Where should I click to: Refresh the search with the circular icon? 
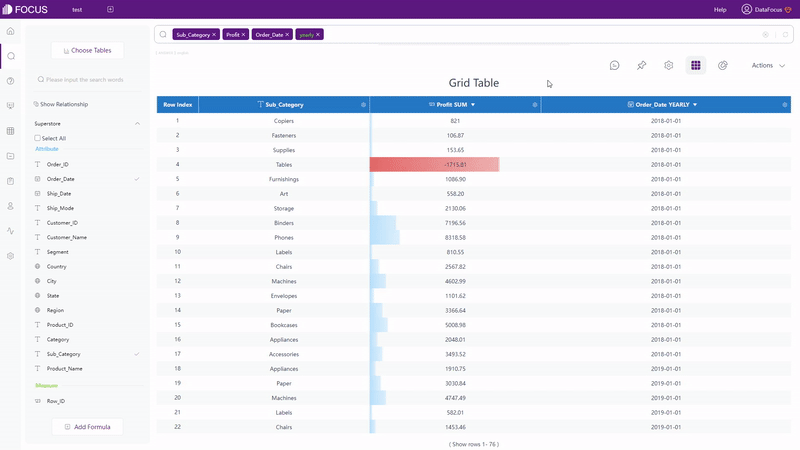point(785,35)
